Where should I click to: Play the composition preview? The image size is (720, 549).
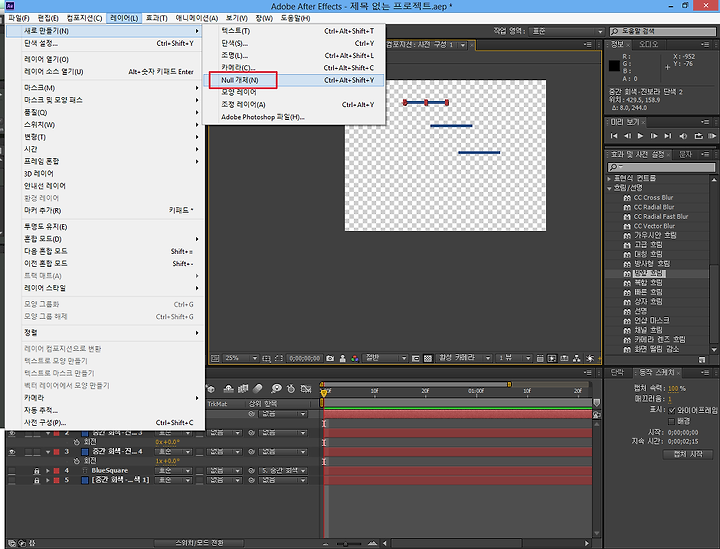click(640, 136)
